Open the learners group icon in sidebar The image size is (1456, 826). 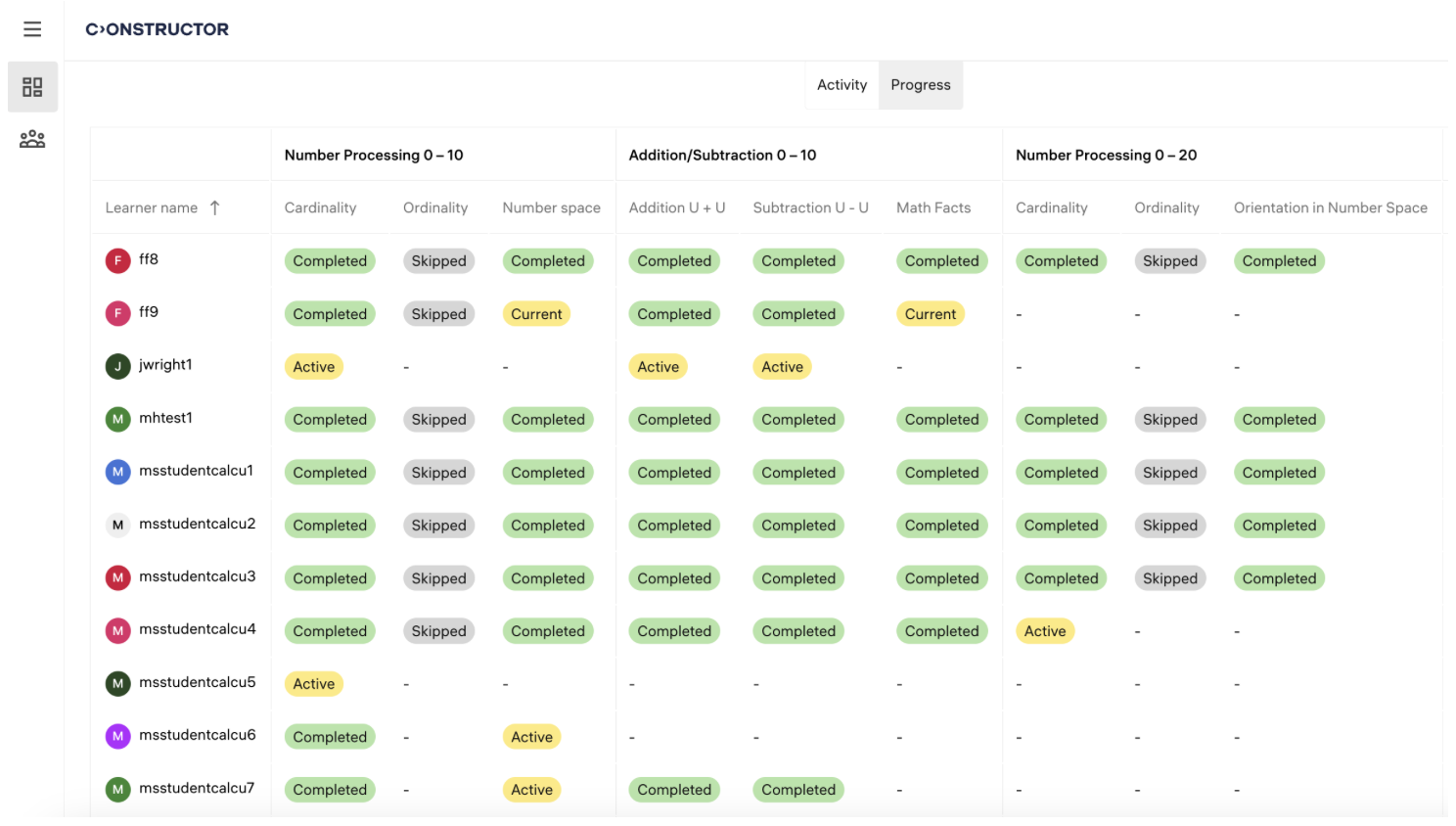[32, 139]
